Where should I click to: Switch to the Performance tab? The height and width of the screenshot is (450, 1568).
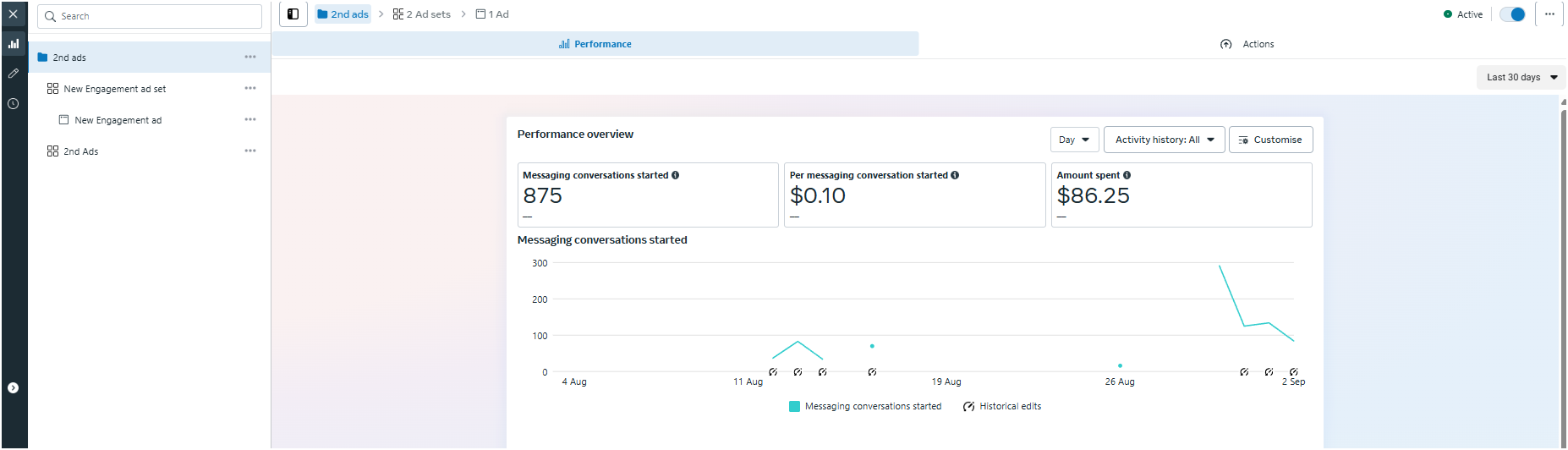(x=595, y=44)
